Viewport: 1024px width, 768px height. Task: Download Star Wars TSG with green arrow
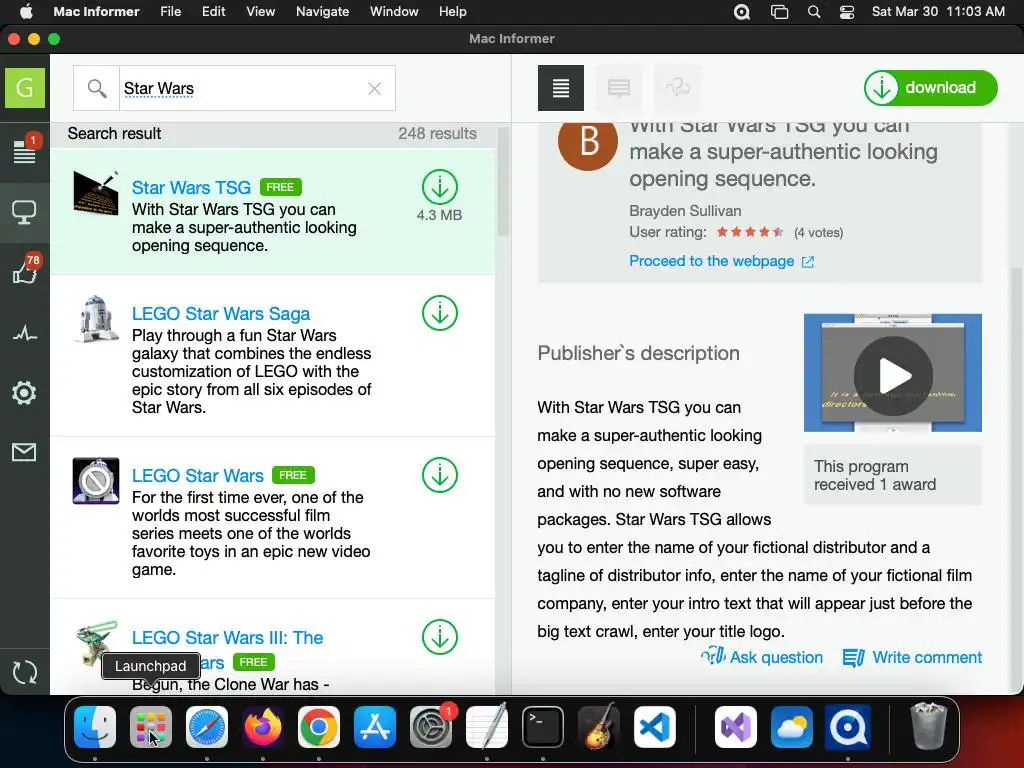(440, 187)
